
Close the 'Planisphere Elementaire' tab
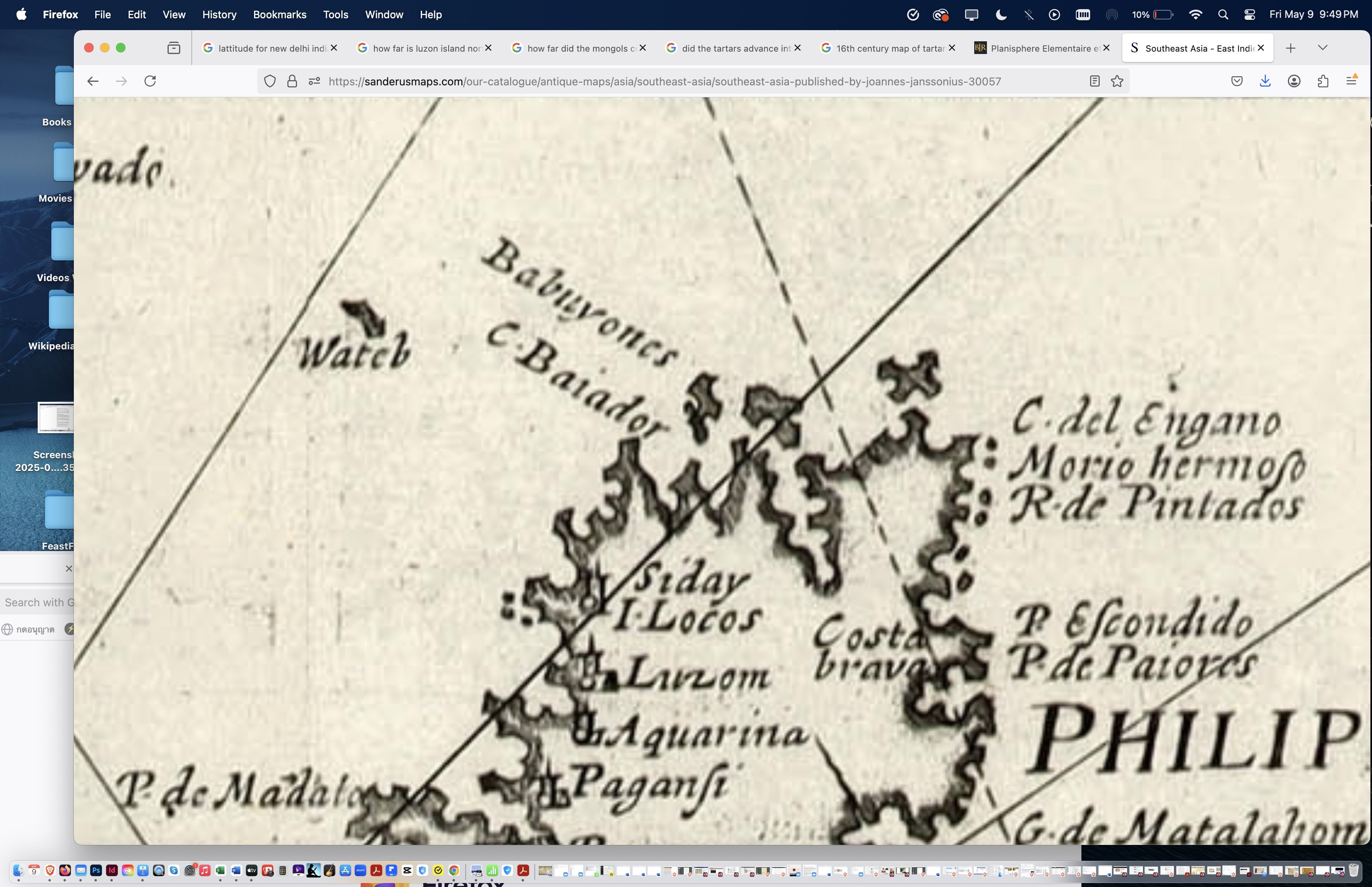[1106, 48]
